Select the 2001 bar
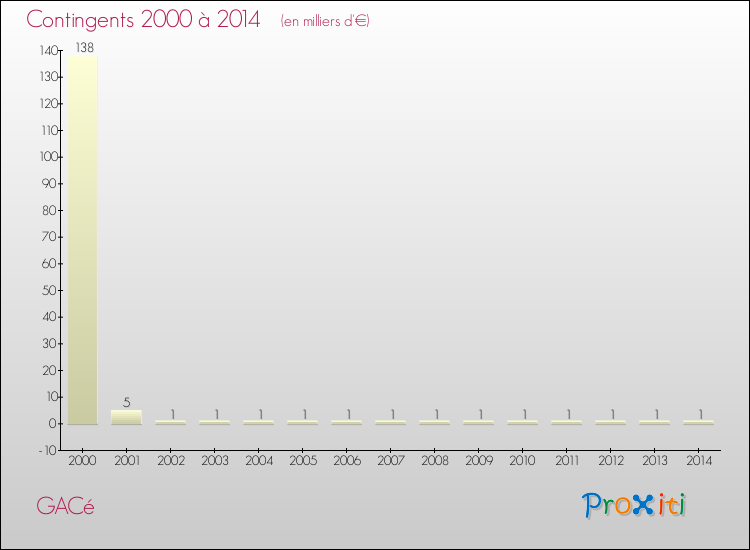 126,417
